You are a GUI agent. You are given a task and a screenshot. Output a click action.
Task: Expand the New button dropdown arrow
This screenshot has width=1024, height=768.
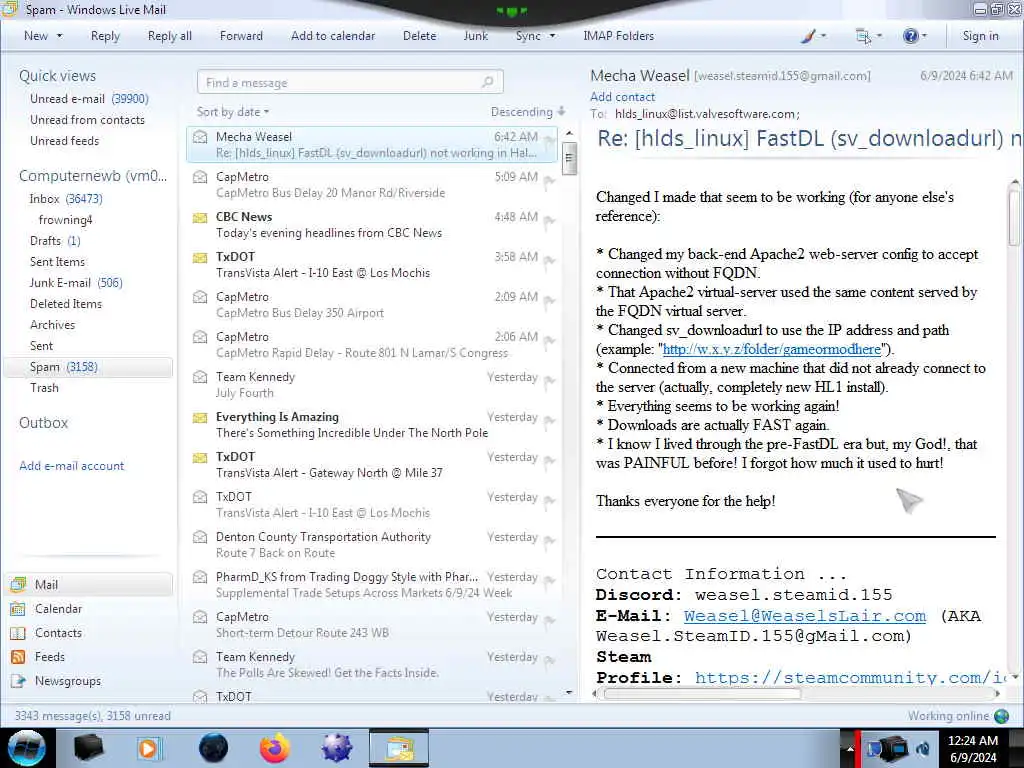[x=59, y=36]
